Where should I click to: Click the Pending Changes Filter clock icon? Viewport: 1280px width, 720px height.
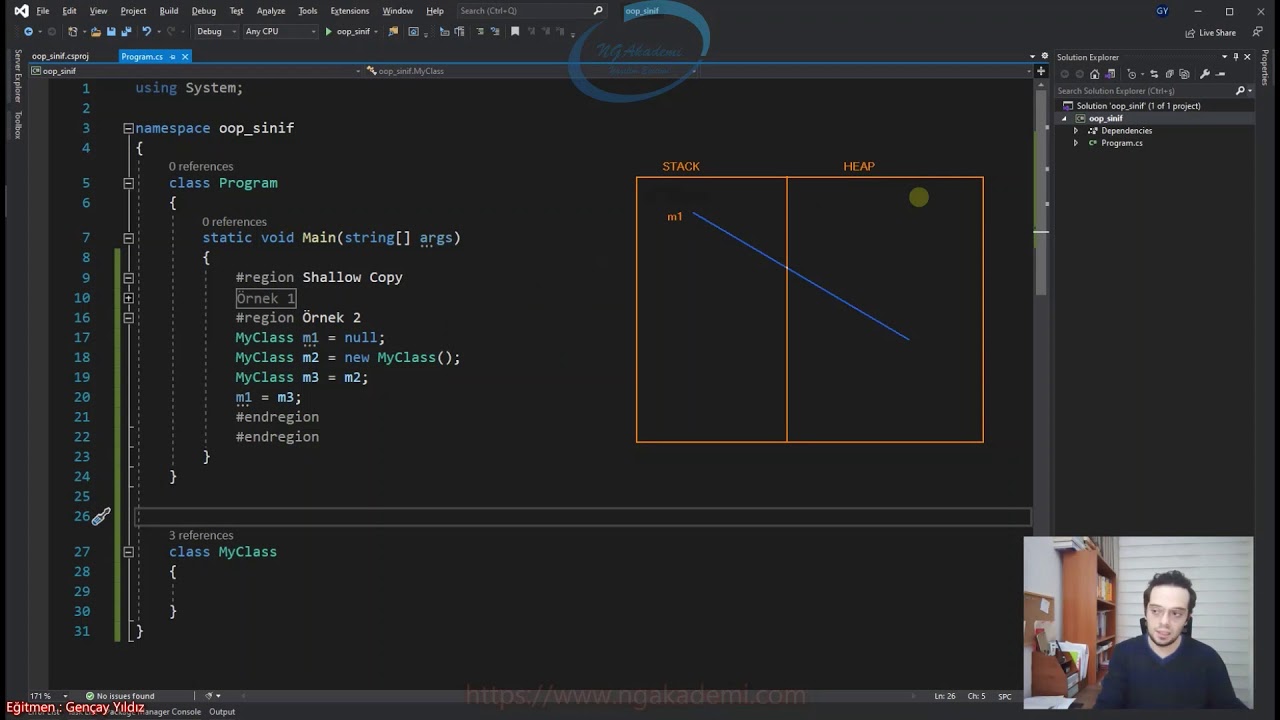(1132, 74)
